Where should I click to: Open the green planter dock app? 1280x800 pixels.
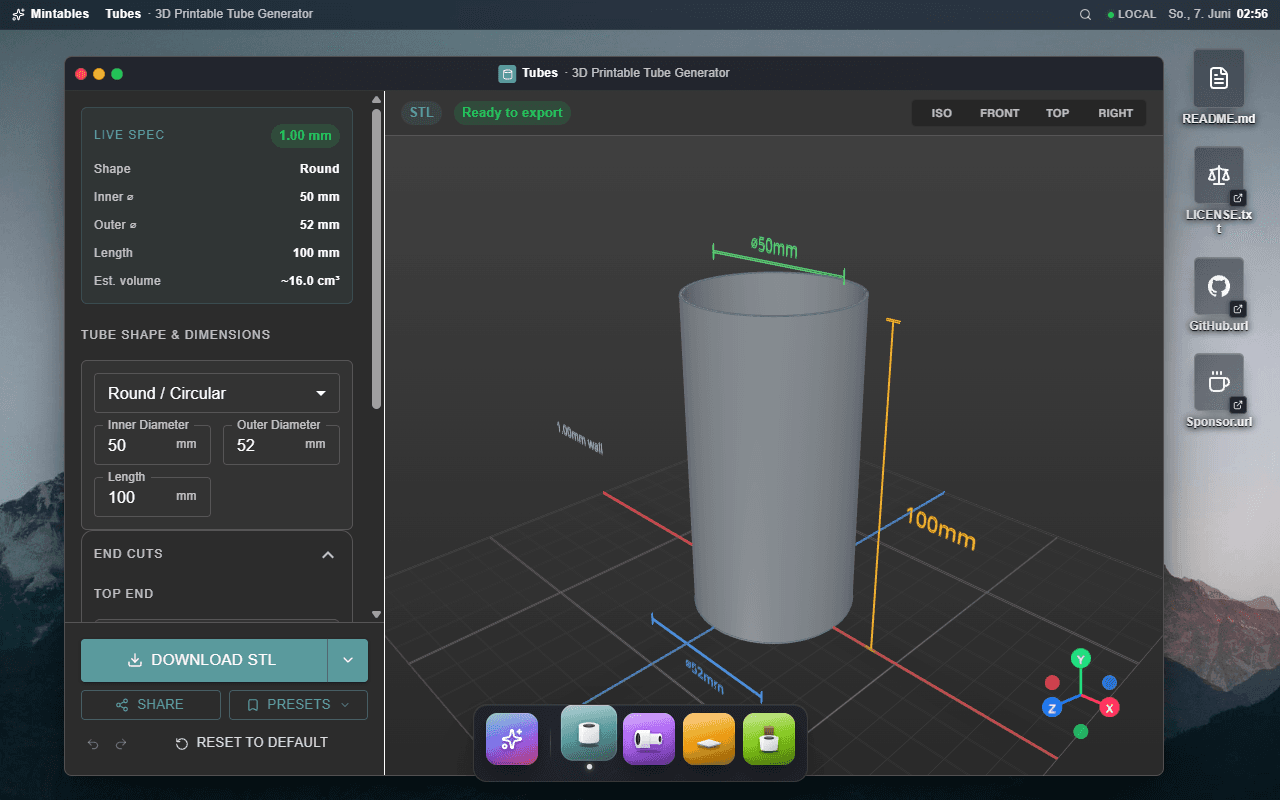point(769,739)
